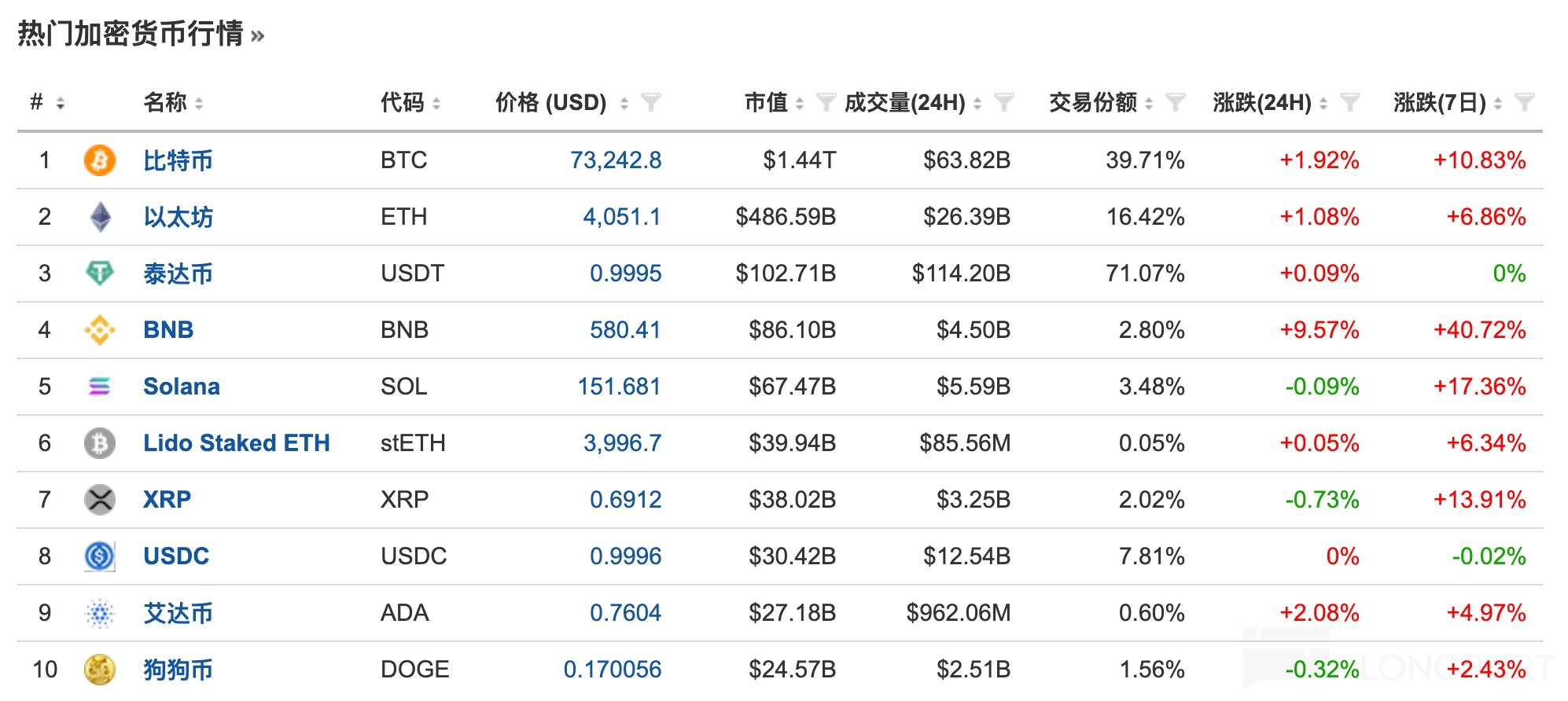
Task: Click the XRP black logo icon
Action: coord(100,500)
